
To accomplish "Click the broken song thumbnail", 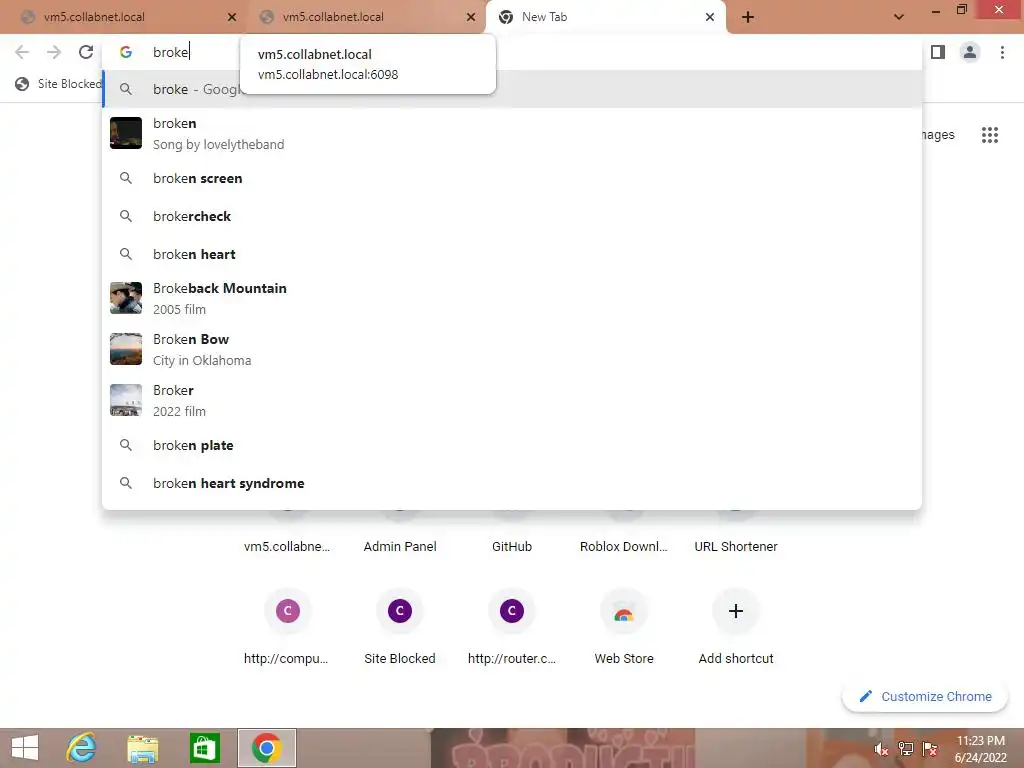I will 126,133.
